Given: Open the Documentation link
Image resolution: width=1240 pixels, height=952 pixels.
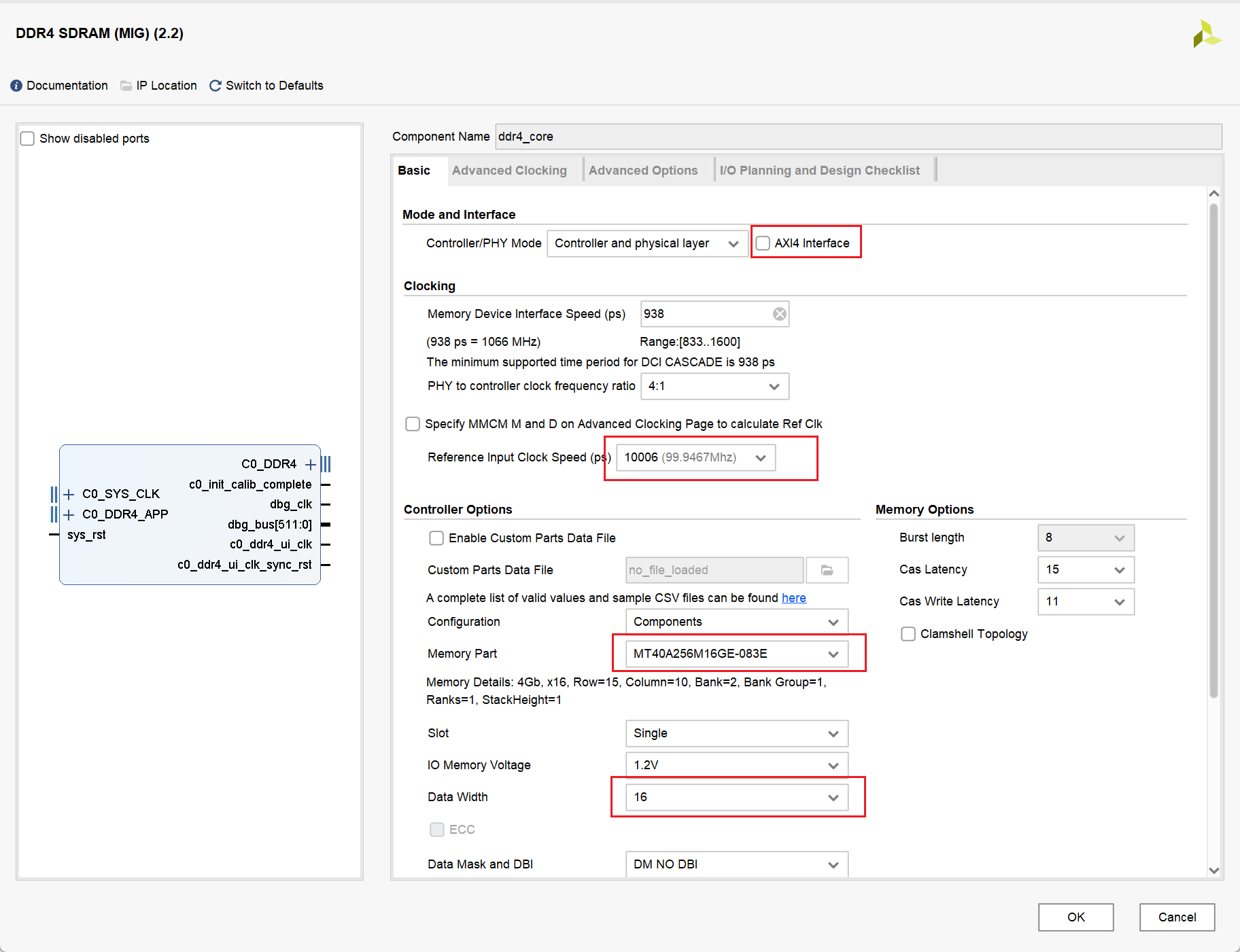Looking at the screenshot, I should coord(67,86).
